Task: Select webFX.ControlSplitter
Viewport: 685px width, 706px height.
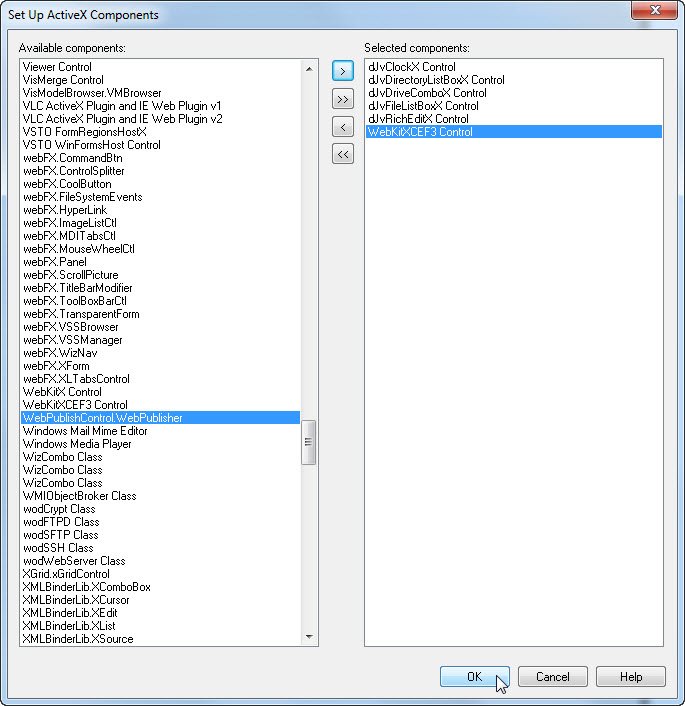Action: point(160,171)
